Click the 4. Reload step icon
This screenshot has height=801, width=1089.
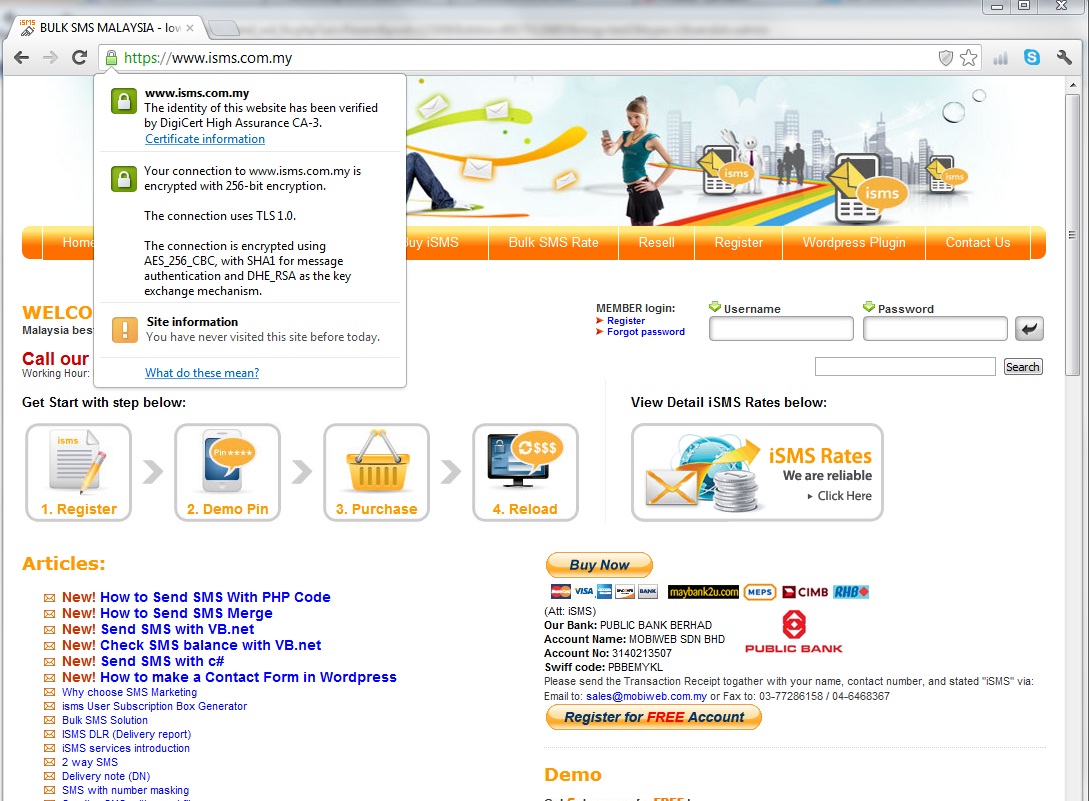(525, 472)
